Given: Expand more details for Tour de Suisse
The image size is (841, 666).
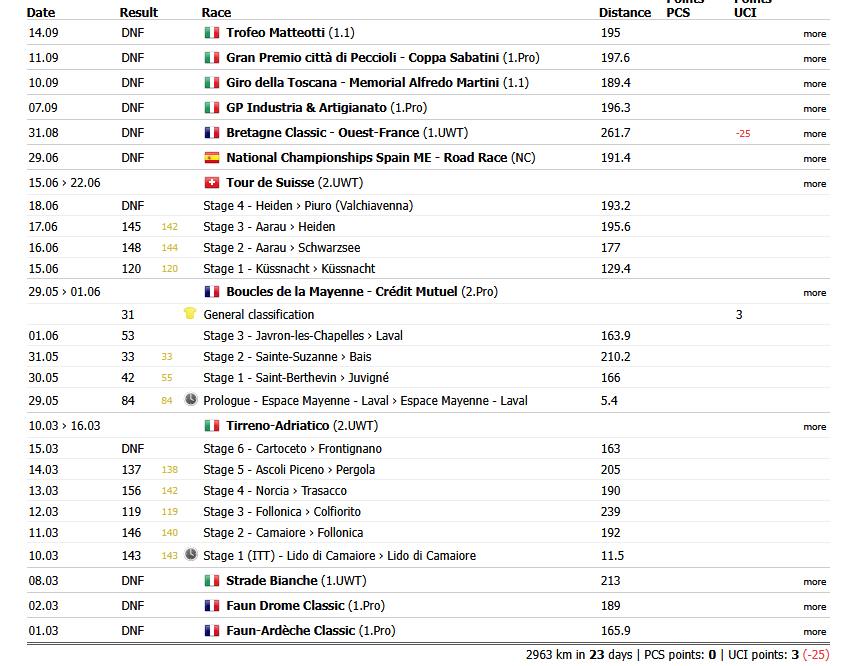Looking at the screenshot, I should pos(814,184).
